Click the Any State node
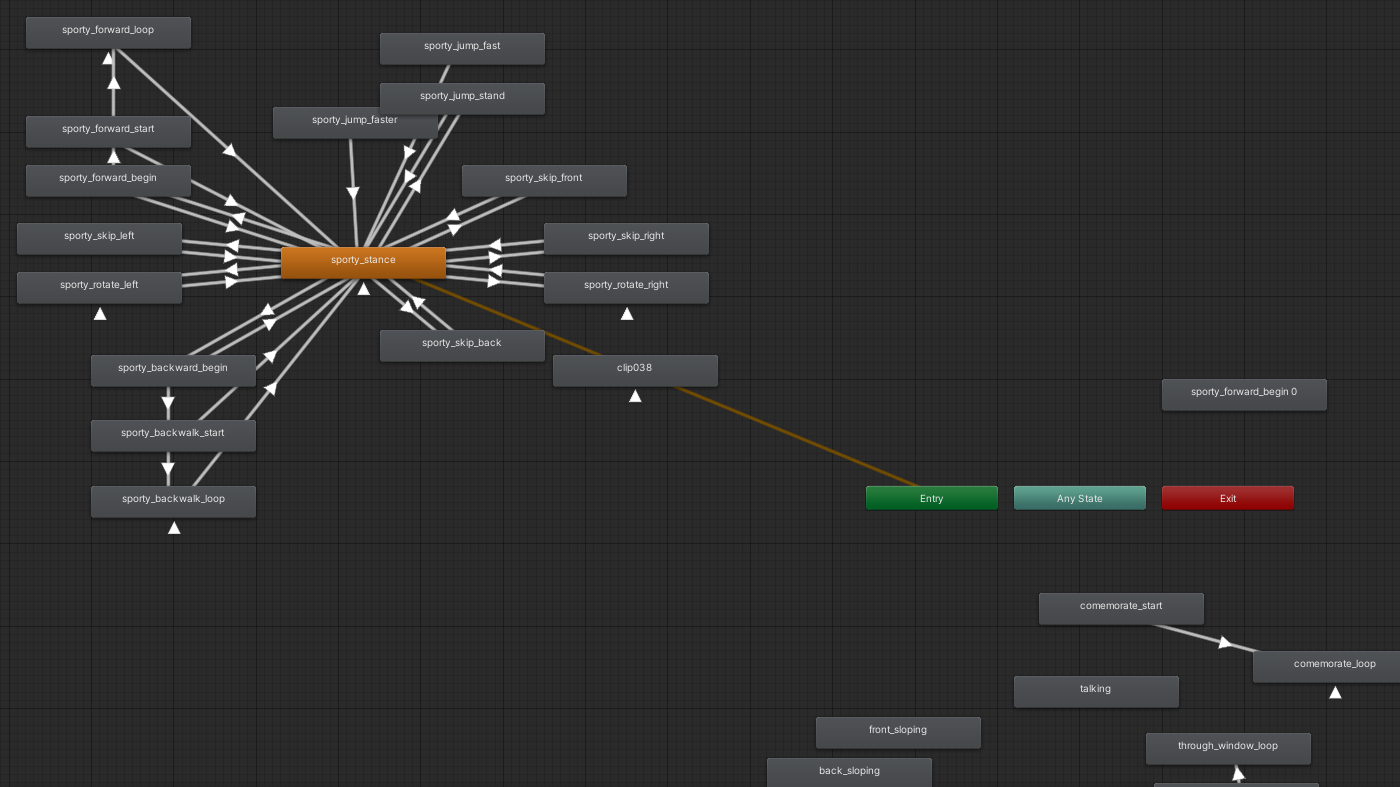1400x787 pixels. (x=1079, y=498)
